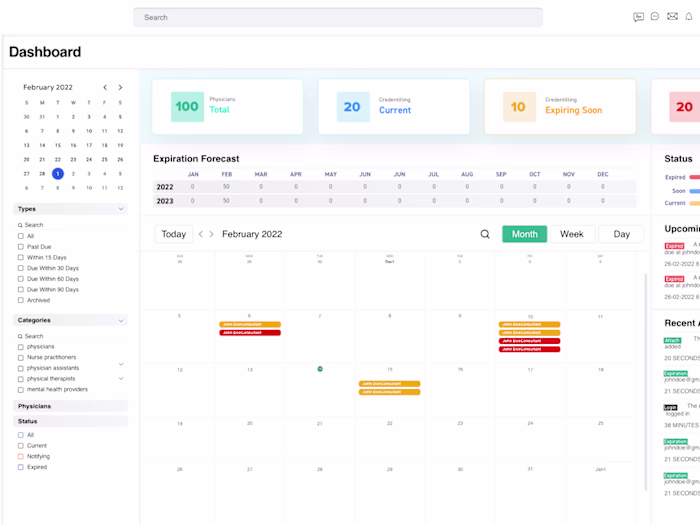Go to next month in mini calendar
Viewport: 700px width, 525px height.
click(x=120, y=88)
